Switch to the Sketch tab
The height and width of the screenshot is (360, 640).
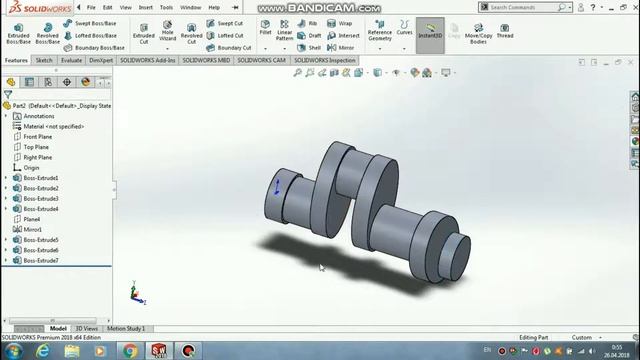44,60
